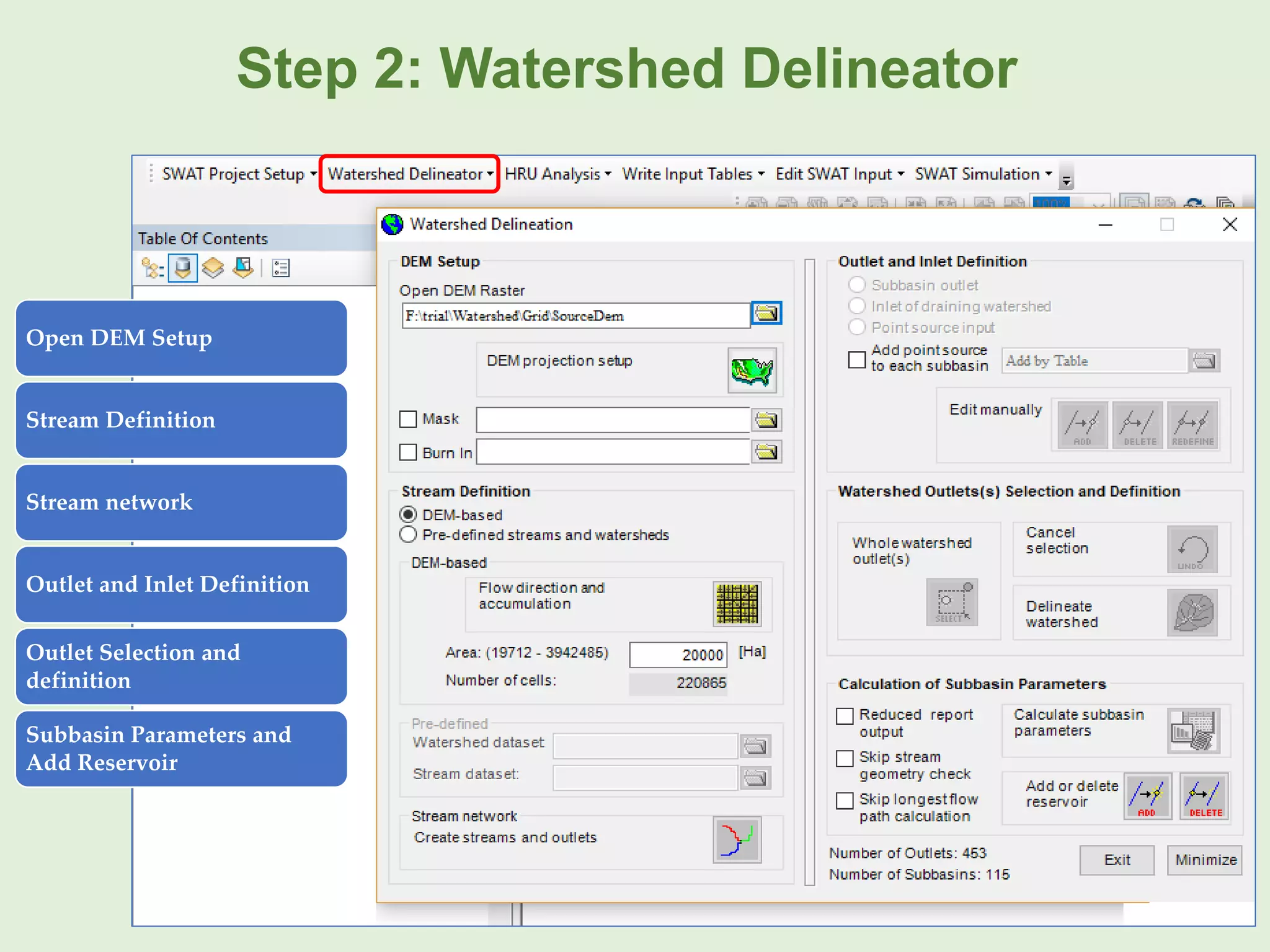The width and height of the screenshot is (1270, 952).
Task: Click the Edit manually ADD outlet icon
Action: [x=1082, y=425]
